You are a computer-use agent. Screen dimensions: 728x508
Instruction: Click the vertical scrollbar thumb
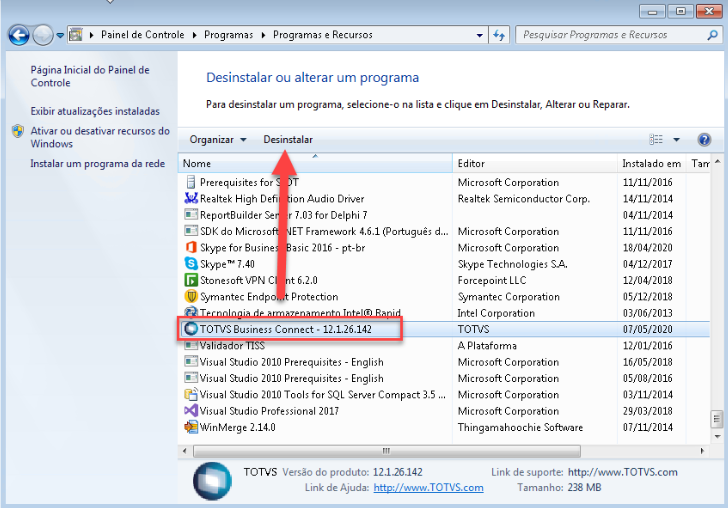(x=717, y=419)
